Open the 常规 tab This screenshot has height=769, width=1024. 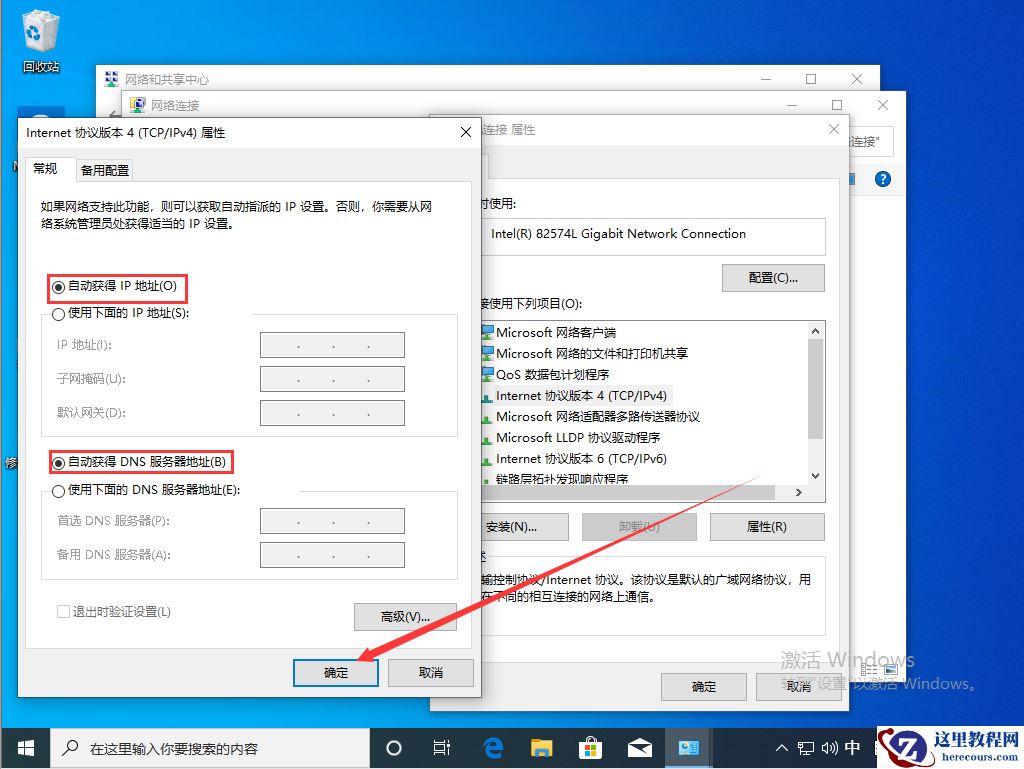click(x=46, y=168)
